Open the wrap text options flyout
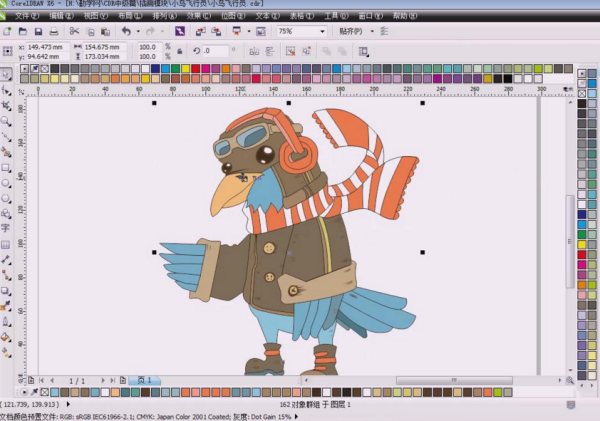This screenshot has height=421, width=600. click(x=363, y=51)
